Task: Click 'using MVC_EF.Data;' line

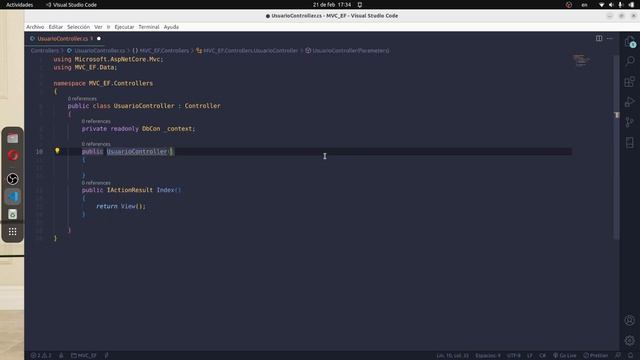Action: click(85, 67)
